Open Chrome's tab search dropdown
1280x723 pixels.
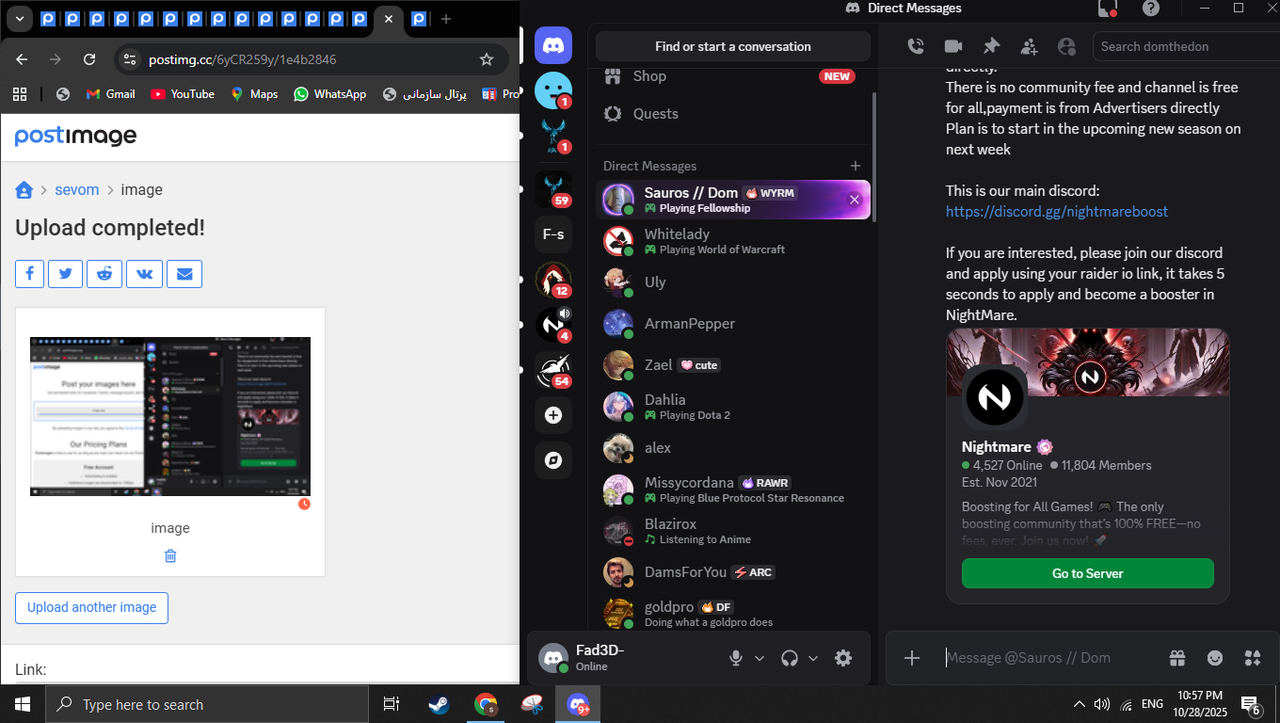[x=19, y=19]
